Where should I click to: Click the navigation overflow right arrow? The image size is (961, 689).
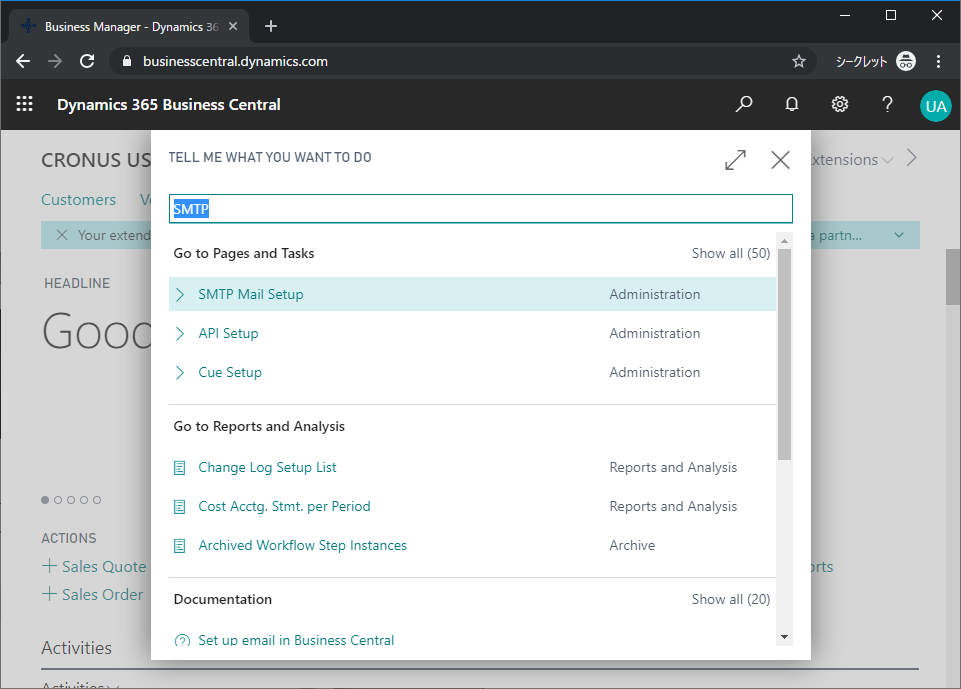tap(912, 158)
